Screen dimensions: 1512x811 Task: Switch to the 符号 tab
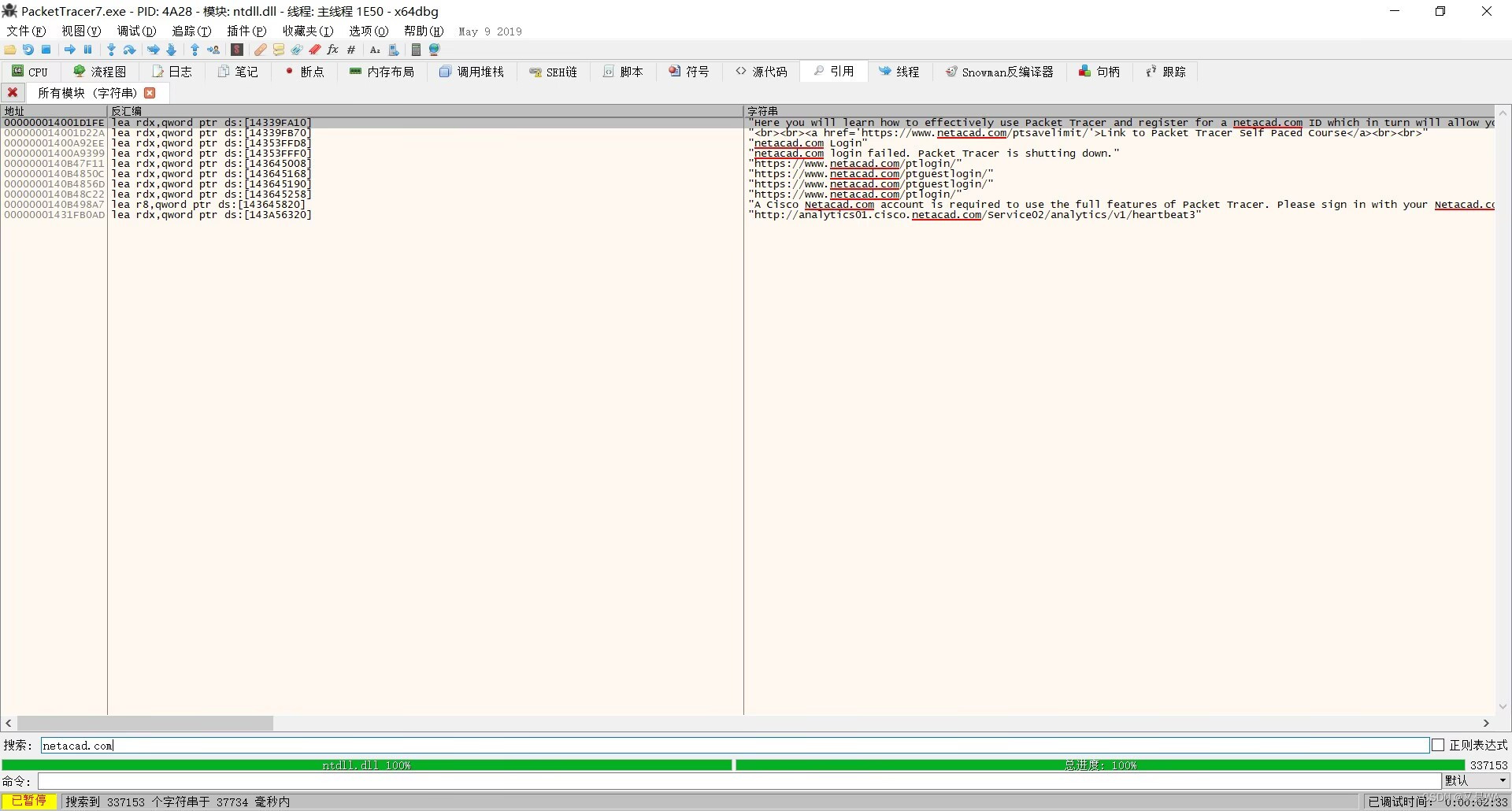689,72
